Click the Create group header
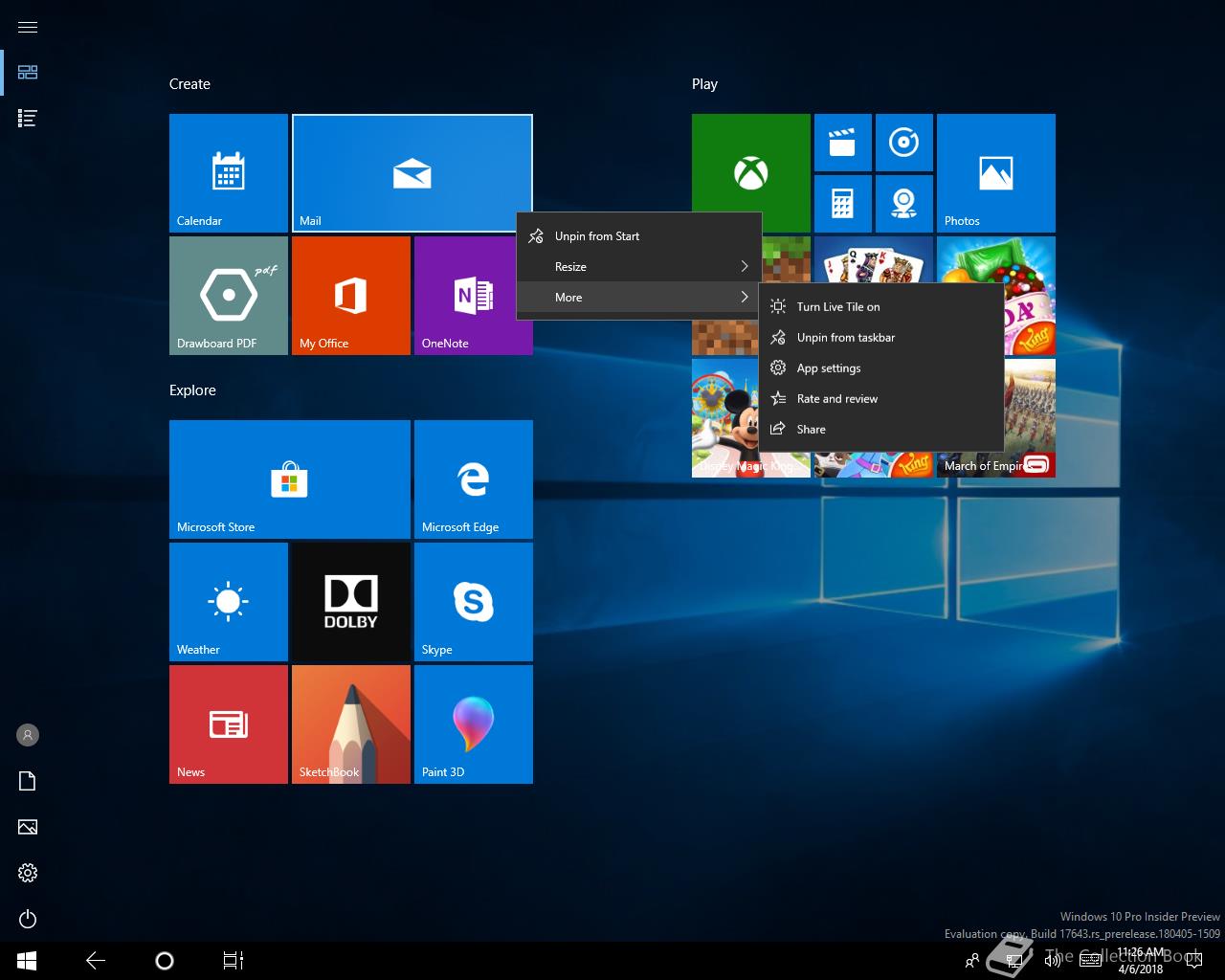This screenshot has height=980, width=1225. [x=189, y=84]
